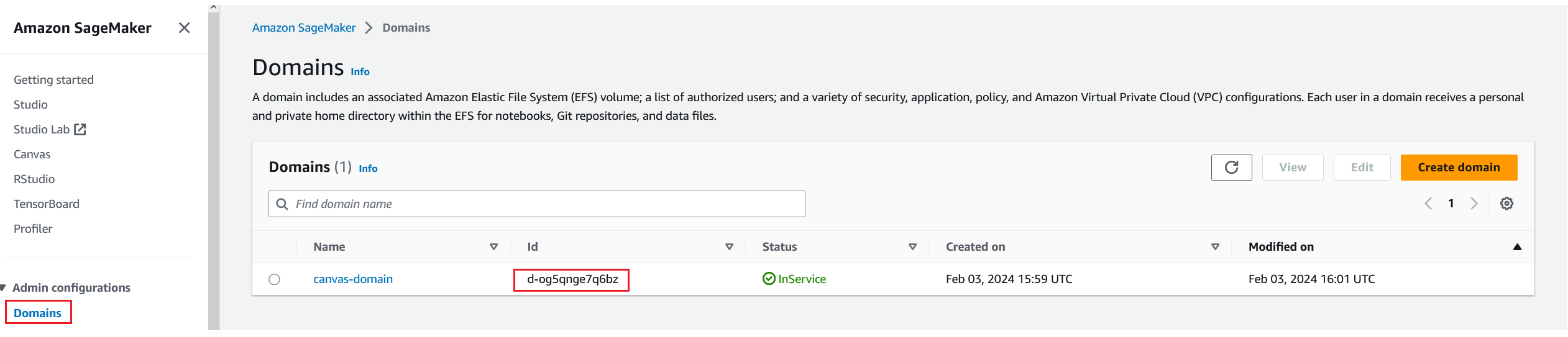Open Domains in the sidebar menu

coord(37,313)
